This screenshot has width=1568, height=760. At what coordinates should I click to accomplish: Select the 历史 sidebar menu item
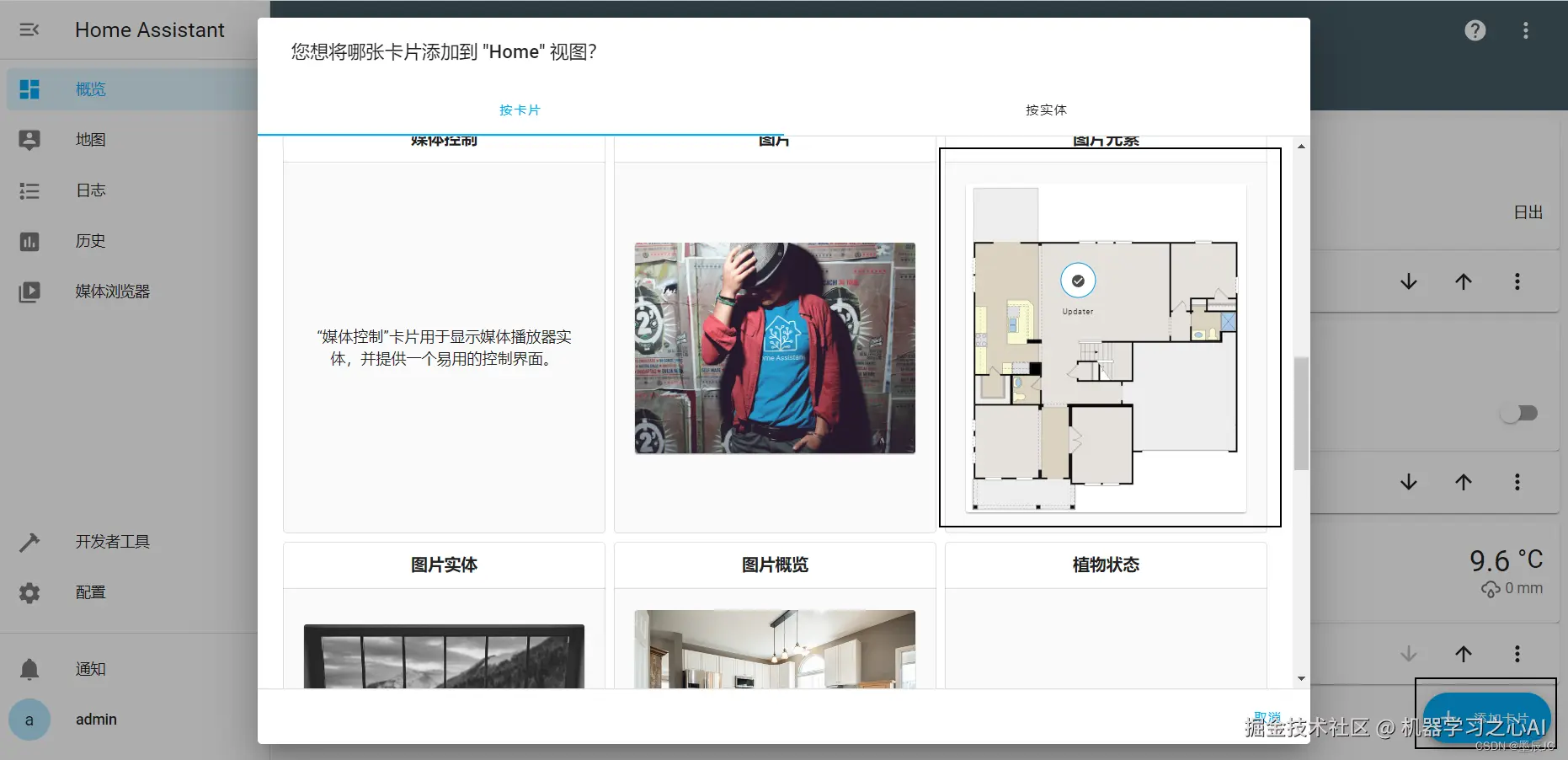pos(132,241)
